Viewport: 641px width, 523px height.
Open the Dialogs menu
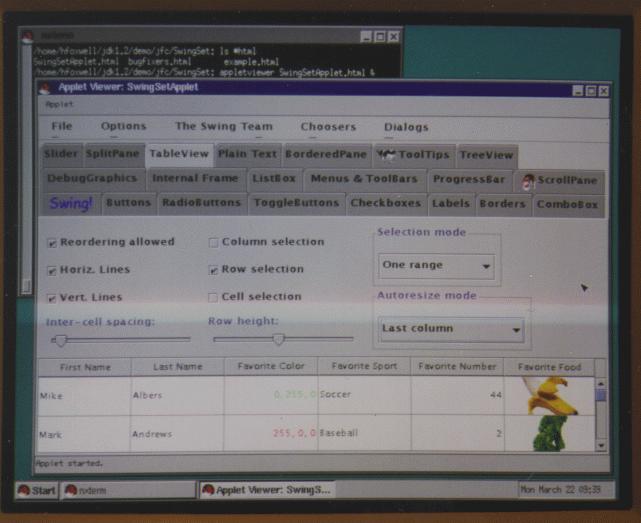click(x=406, y=128)
